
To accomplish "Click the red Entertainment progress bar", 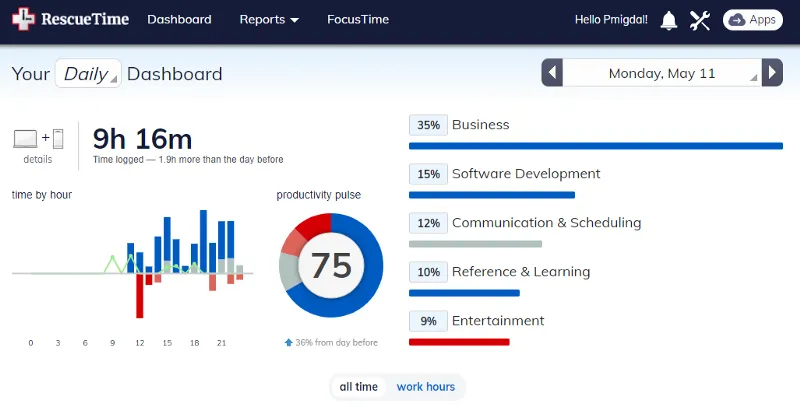I will pos(459,342).
